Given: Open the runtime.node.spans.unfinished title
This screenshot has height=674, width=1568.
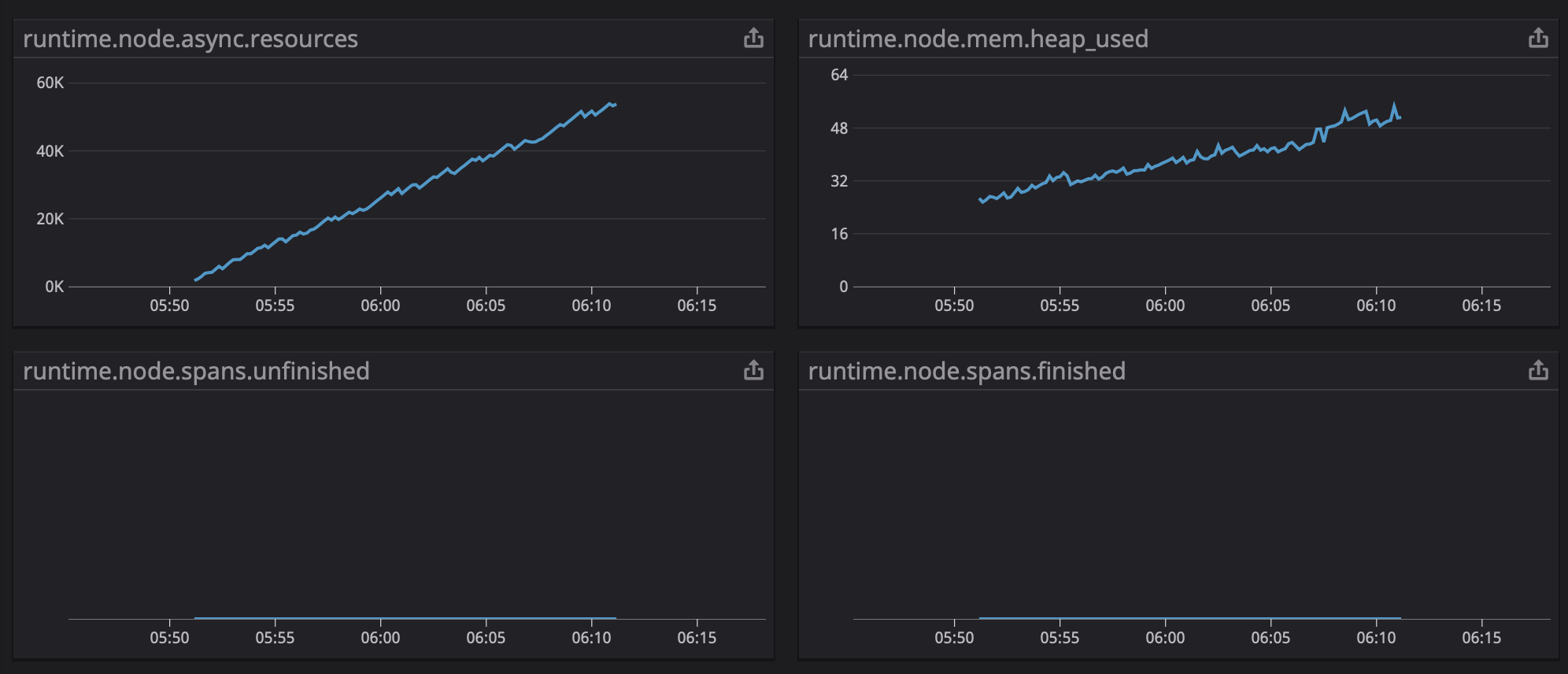Looking at the screenshot, I should coord(196,371).
